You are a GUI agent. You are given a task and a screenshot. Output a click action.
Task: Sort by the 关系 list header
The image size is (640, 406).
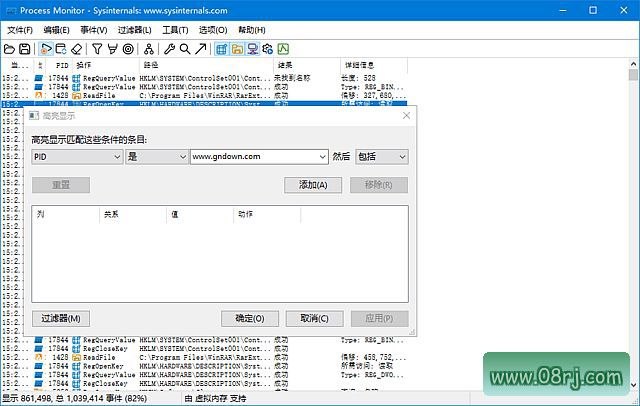click(x=133, y=215)
